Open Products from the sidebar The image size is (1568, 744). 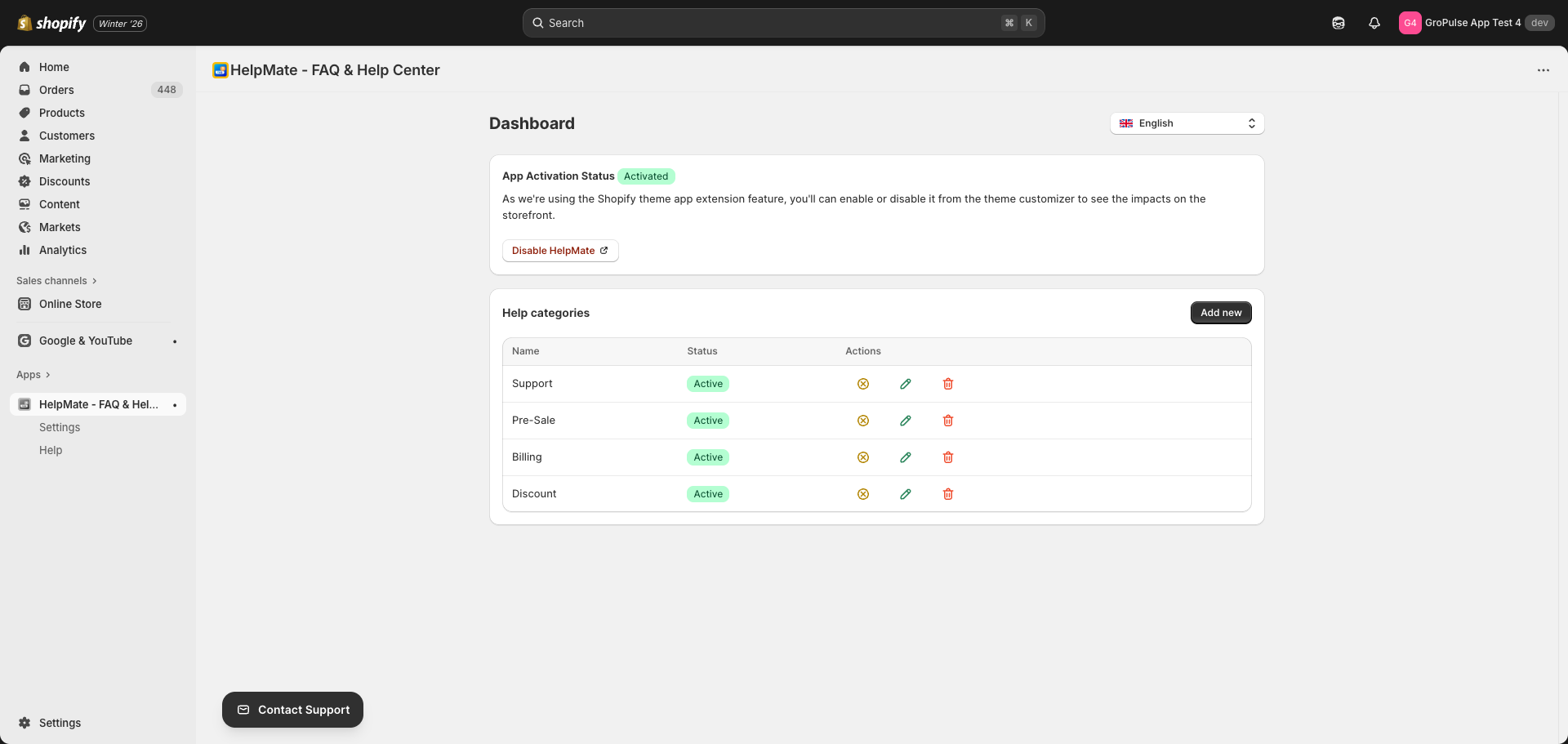62,113
